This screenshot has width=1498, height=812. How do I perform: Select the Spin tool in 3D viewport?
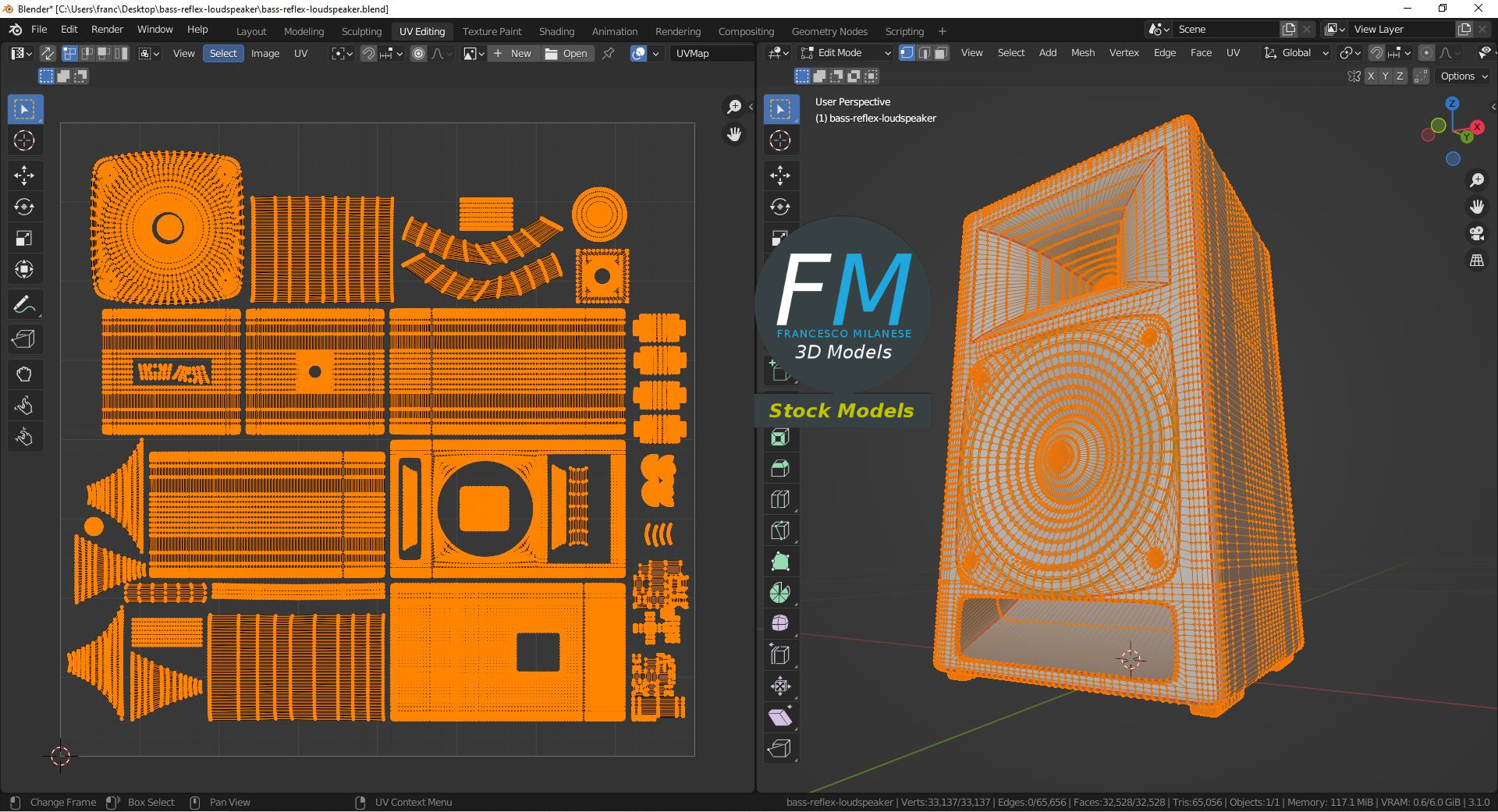(779, 593)
